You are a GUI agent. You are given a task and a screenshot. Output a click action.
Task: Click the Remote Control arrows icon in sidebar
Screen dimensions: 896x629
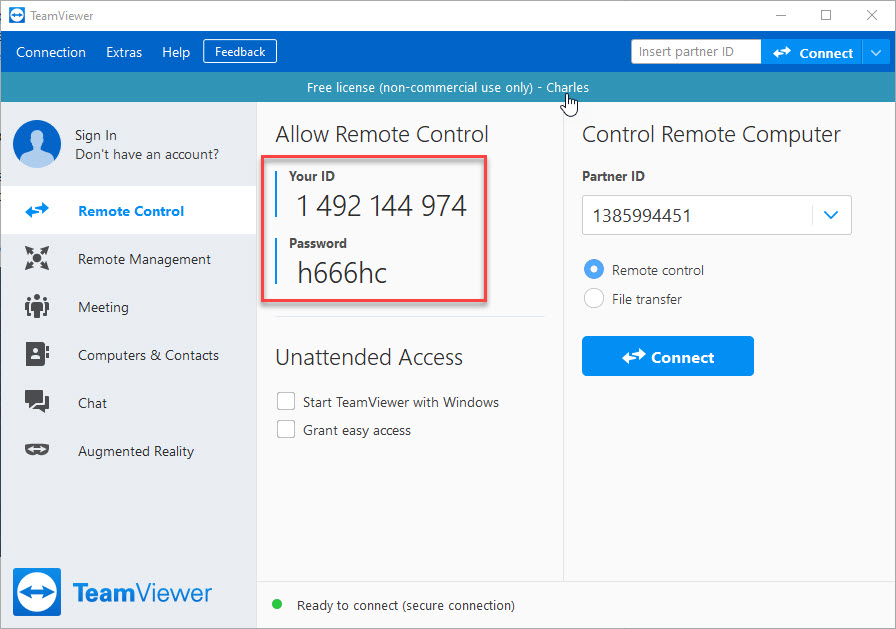37,211
